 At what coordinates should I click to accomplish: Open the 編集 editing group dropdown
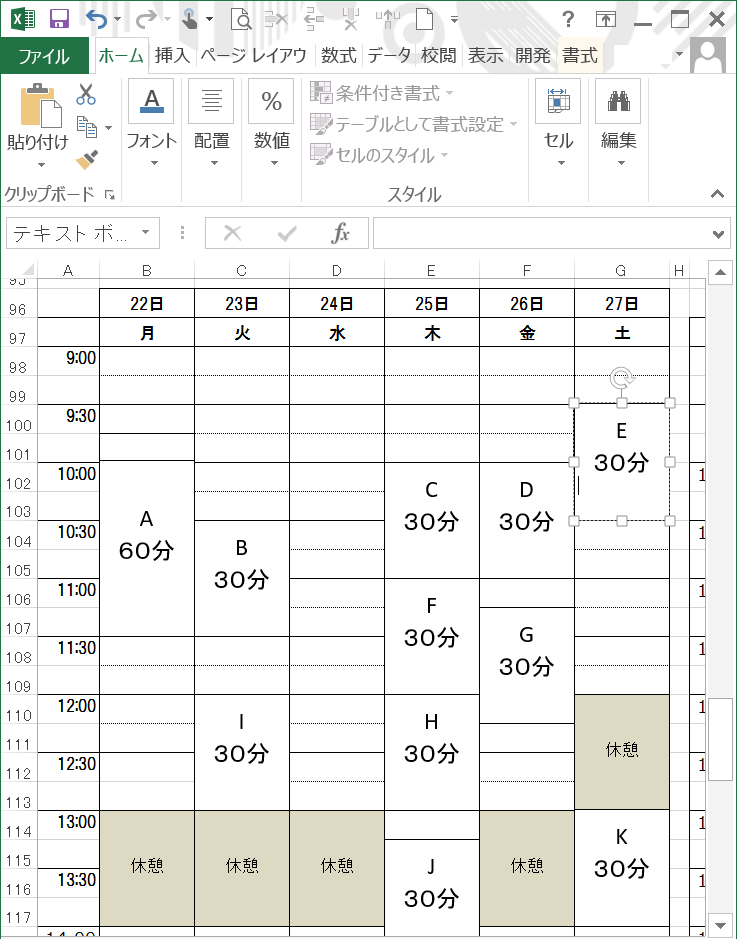618,125
